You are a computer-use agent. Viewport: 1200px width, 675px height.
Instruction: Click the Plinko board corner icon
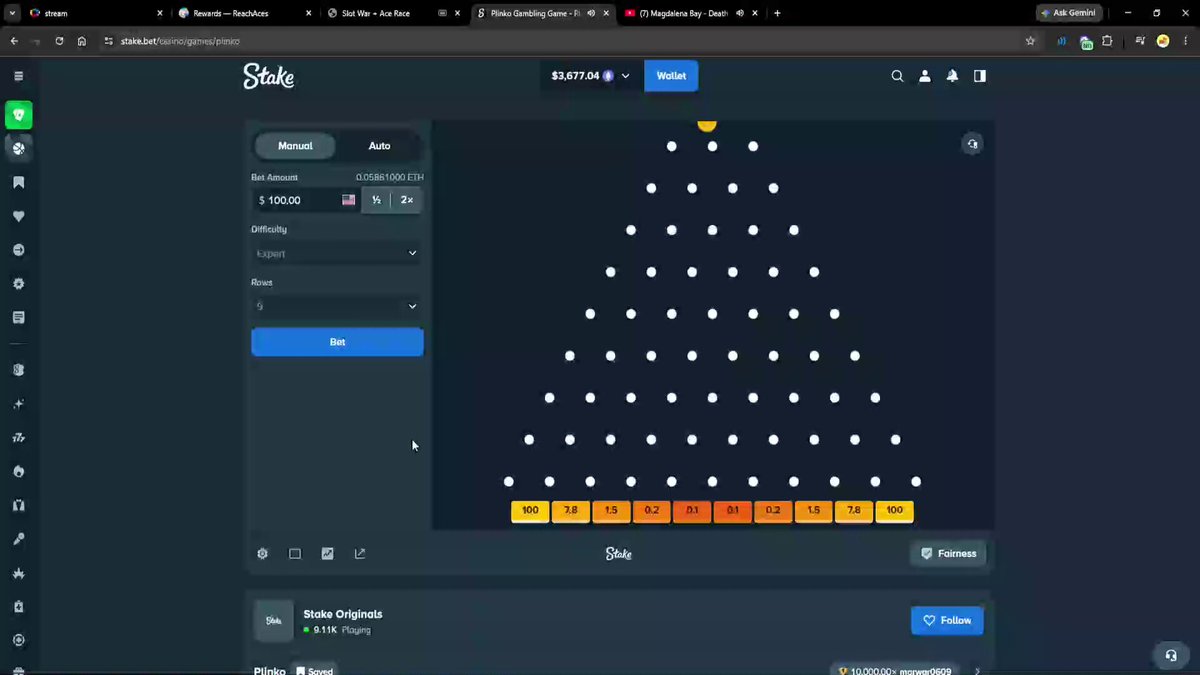pos(972,145)
